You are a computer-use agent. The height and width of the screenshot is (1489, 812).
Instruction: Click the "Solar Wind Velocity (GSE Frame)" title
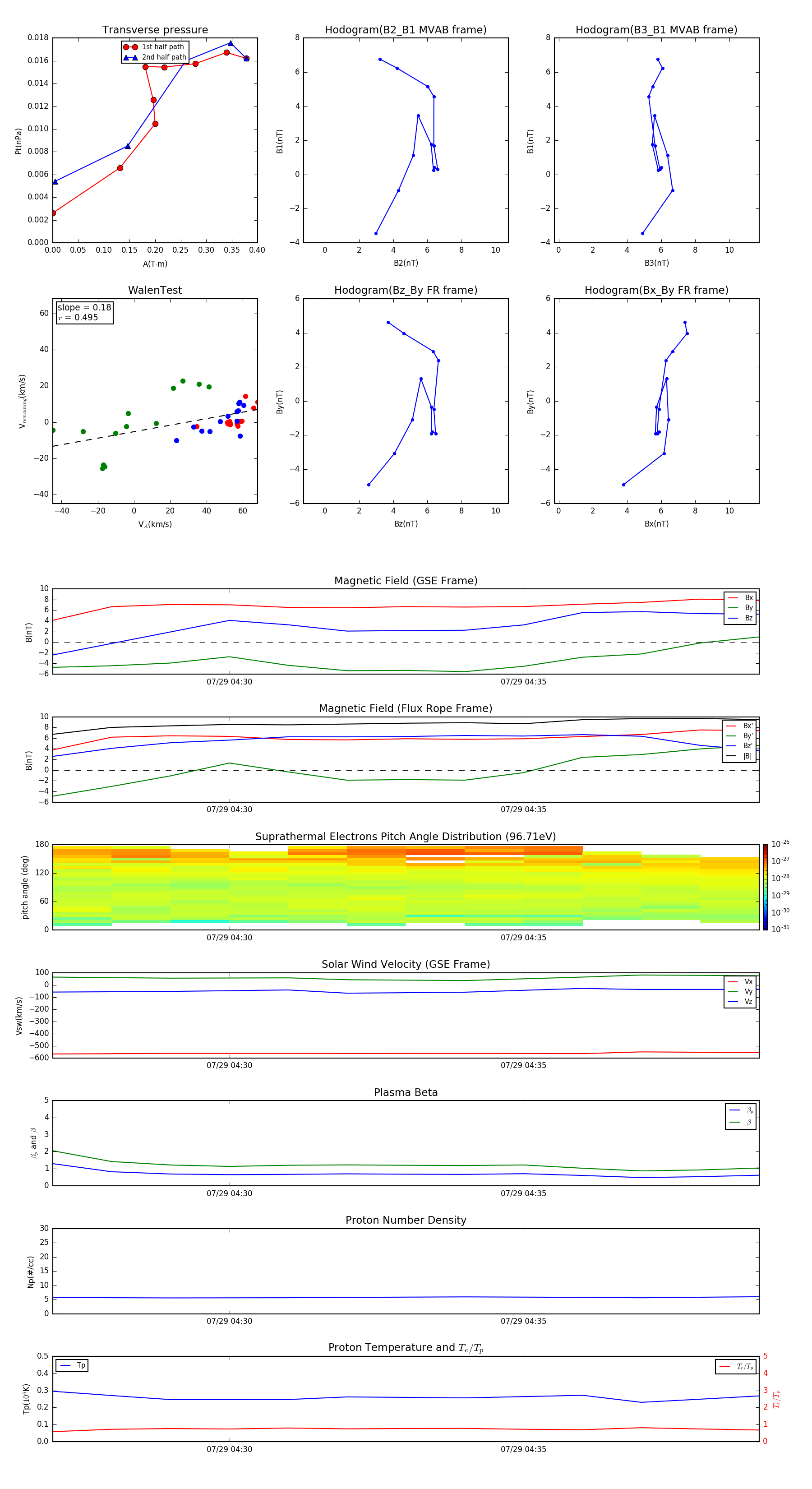(x=406, y=965)
